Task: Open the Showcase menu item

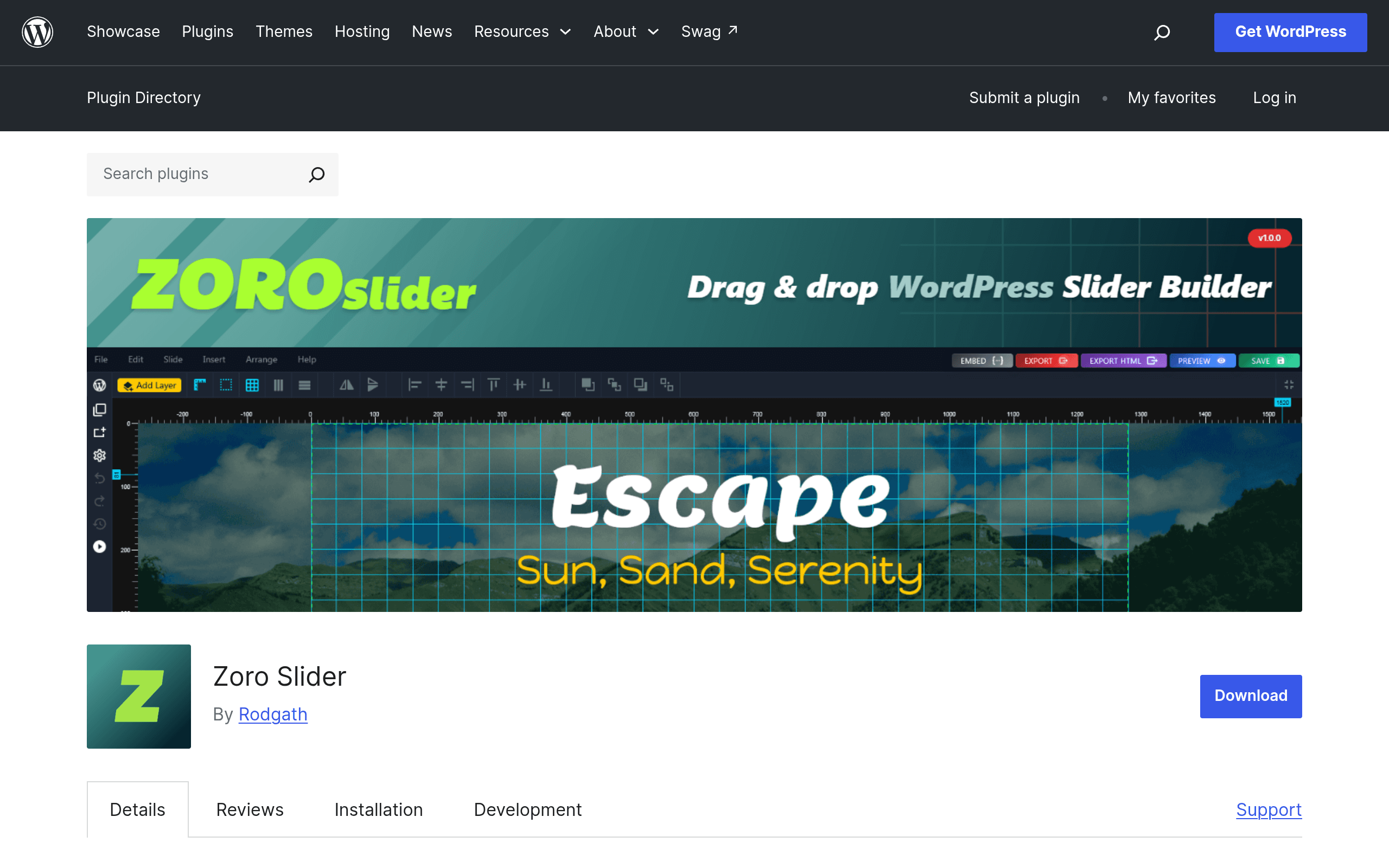Action: coord(123,31)
